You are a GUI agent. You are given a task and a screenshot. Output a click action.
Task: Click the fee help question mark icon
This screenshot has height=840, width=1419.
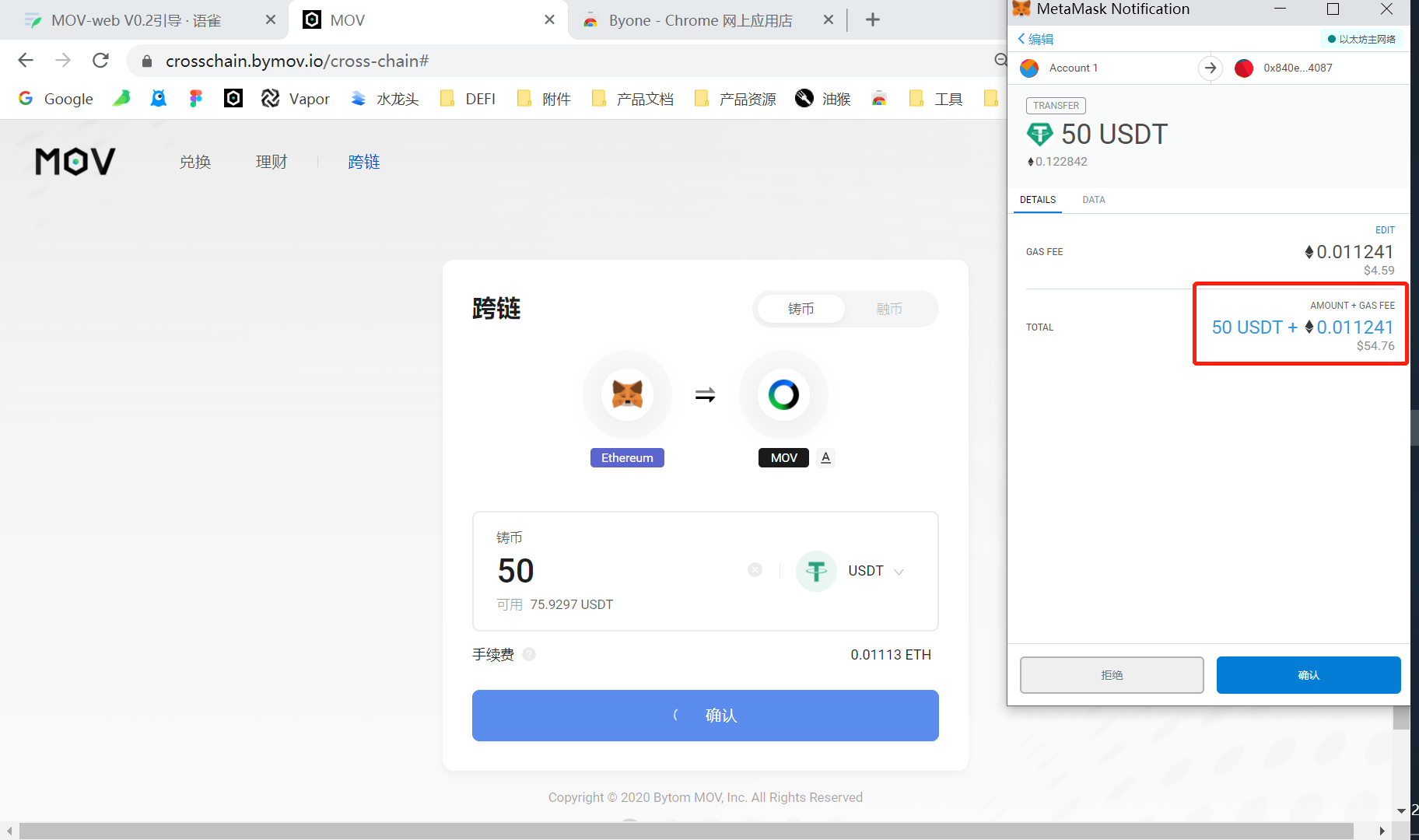pyautogui.click(x=529, y=654)
